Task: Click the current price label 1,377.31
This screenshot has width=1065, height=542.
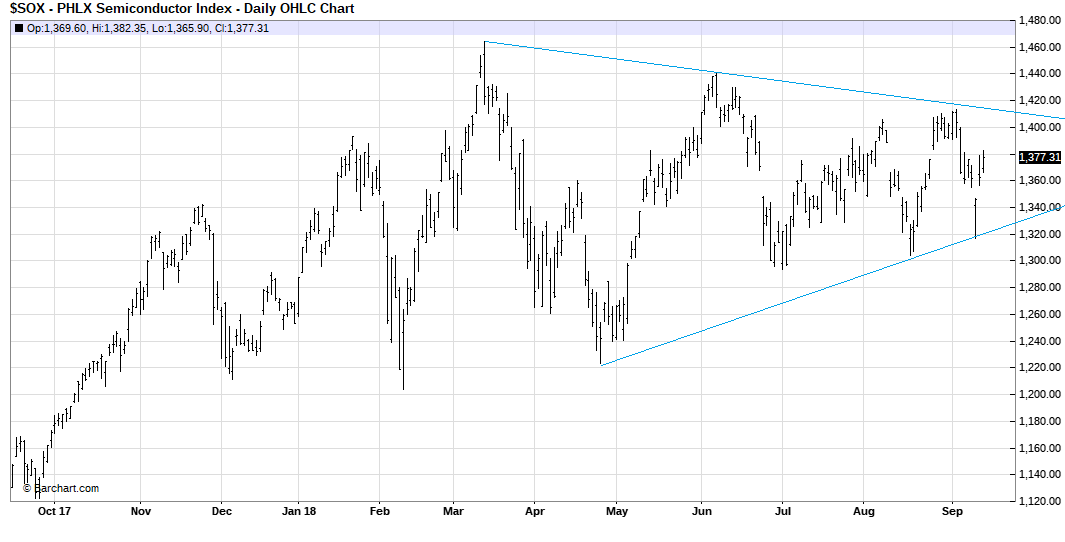Action: [x=1039, y=157]
